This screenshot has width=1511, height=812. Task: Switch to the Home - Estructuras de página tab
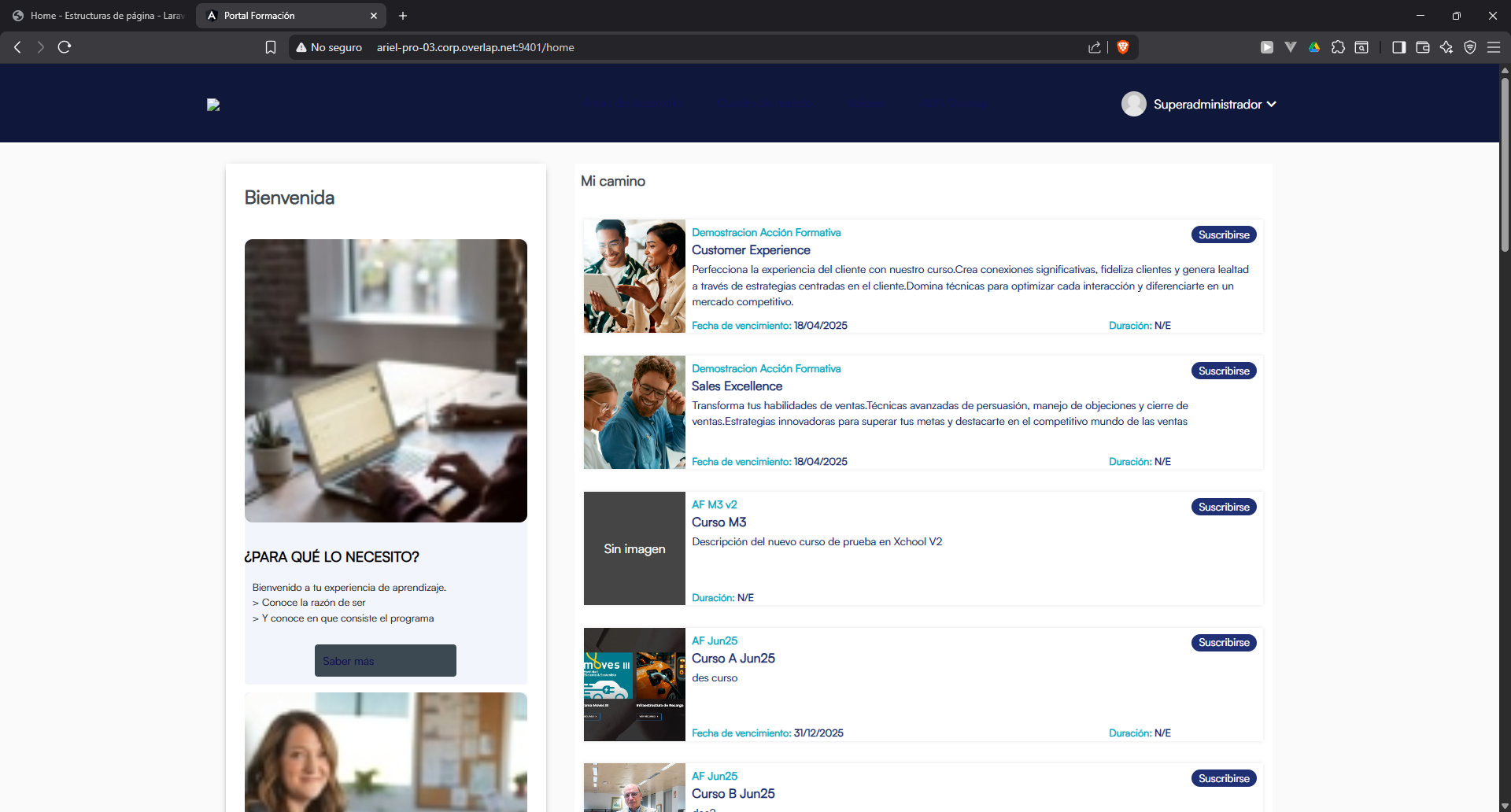pyautogui.click(x=98, y=16)
